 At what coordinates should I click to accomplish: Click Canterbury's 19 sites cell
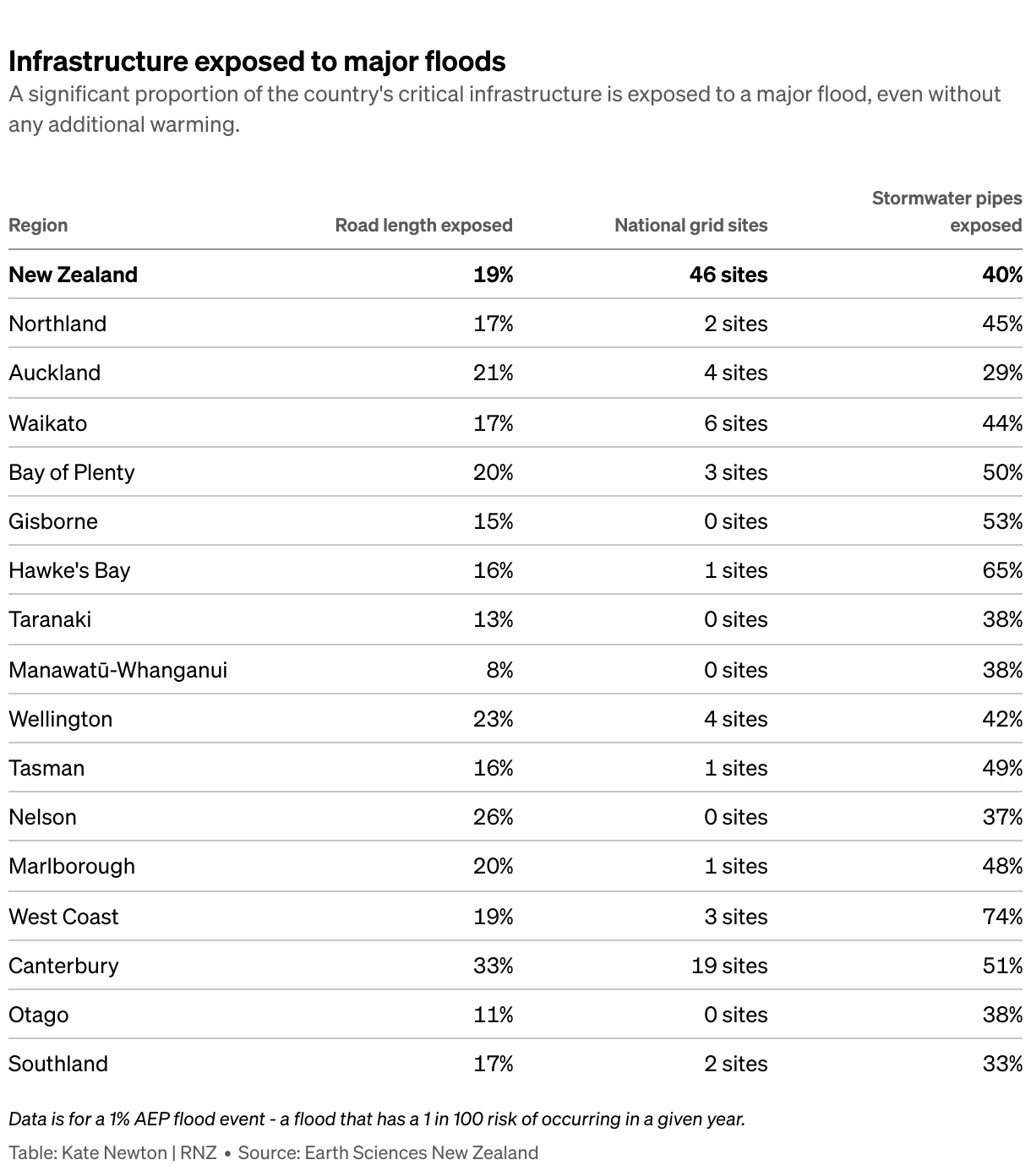tap(729, 966)
